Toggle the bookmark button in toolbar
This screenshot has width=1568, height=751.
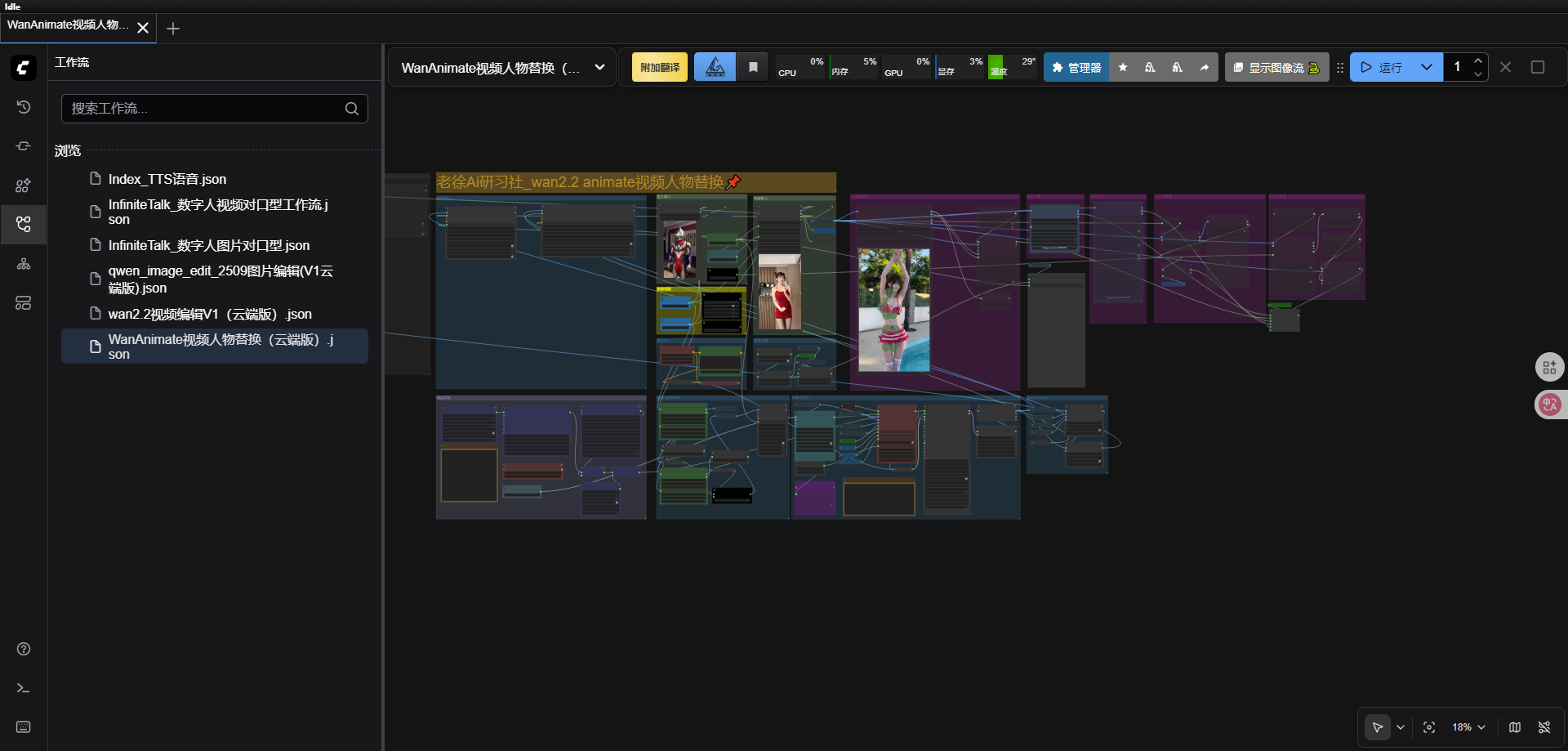tap(753, 68)
